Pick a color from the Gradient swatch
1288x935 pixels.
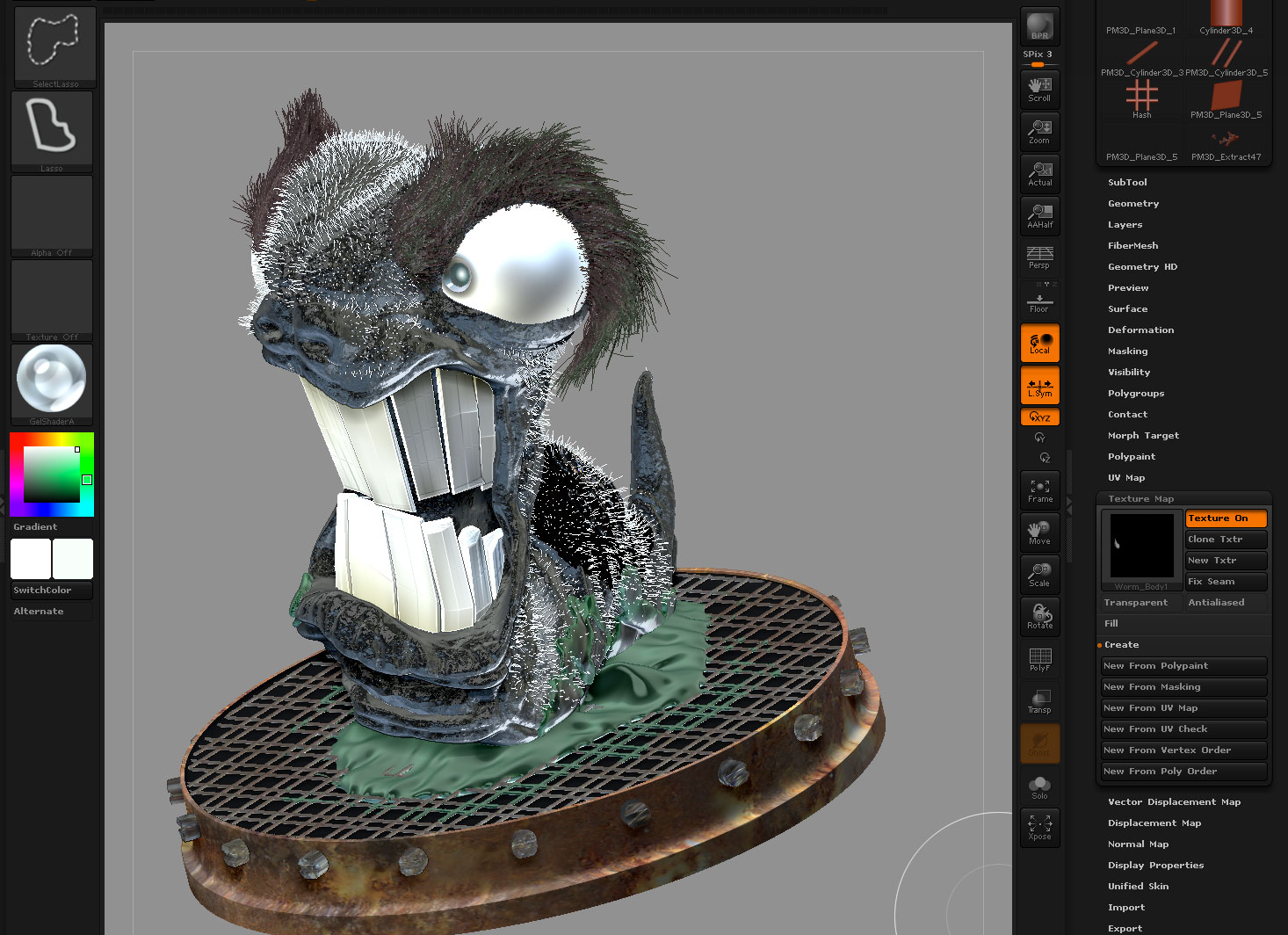pos(51,475)
